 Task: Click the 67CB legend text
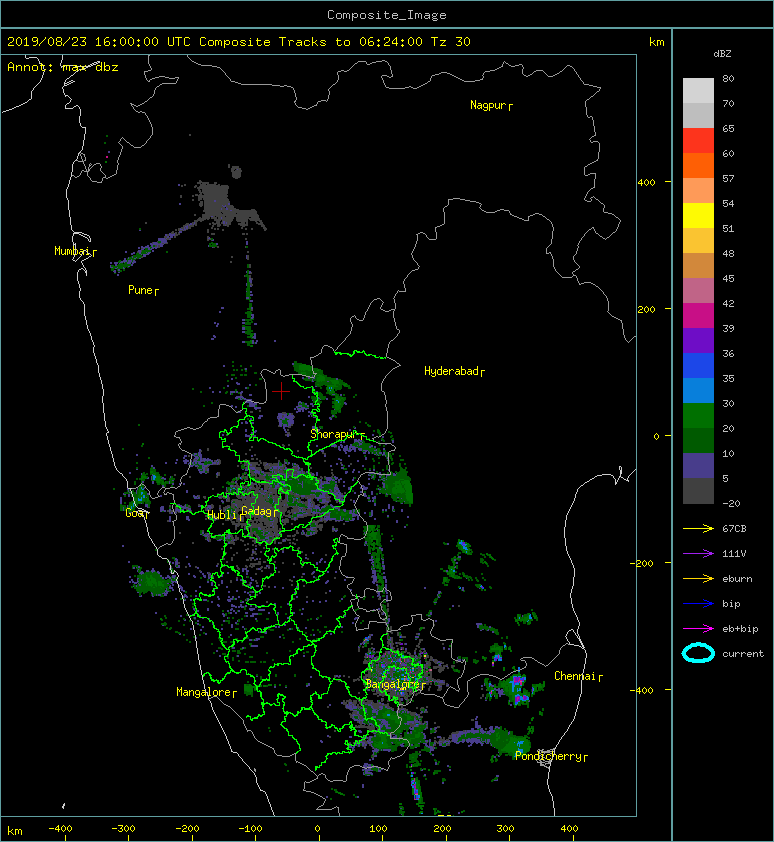[x=734, y=529]
